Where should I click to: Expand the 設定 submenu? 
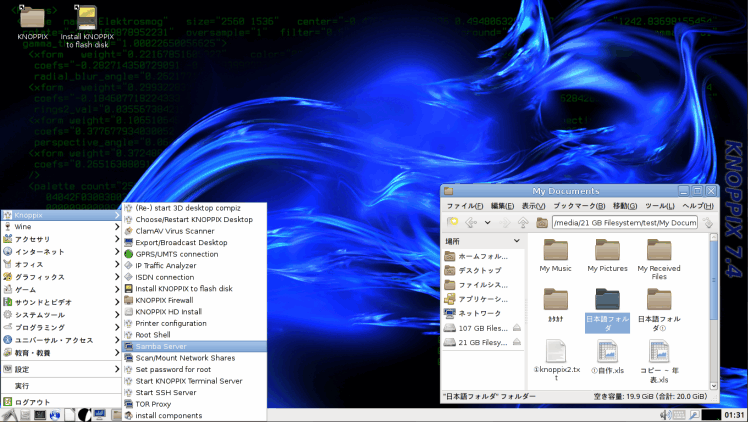pyautogui.click(x=61, y=369)
